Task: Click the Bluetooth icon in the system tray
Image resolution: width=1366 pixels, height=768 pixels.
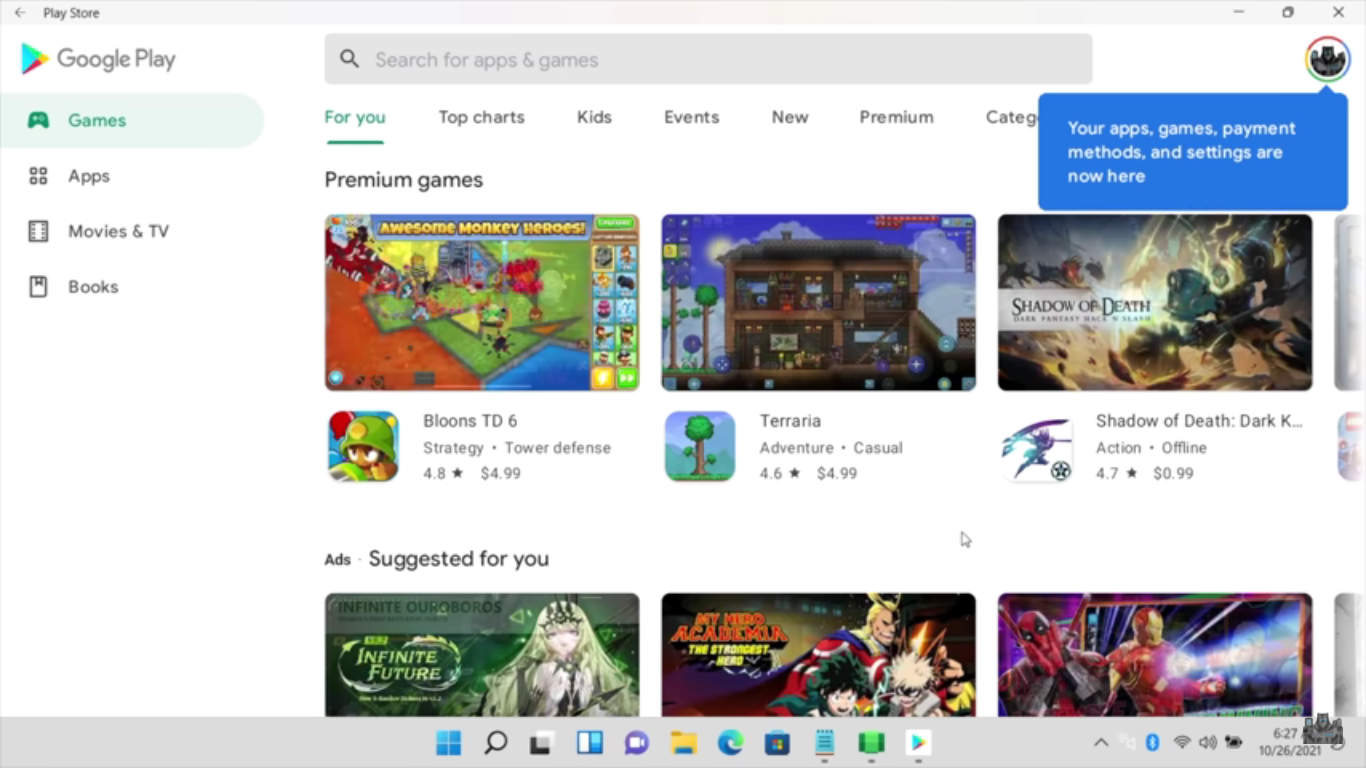Action: [x=1152, y=742]
